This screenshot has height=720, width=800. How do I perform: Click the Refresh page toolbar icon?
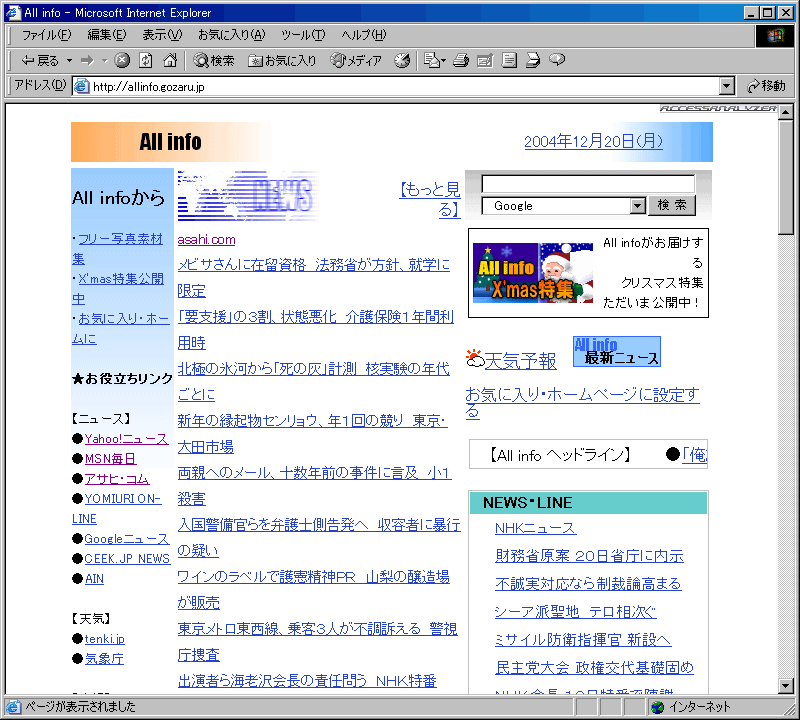click(x=146, y=60)
